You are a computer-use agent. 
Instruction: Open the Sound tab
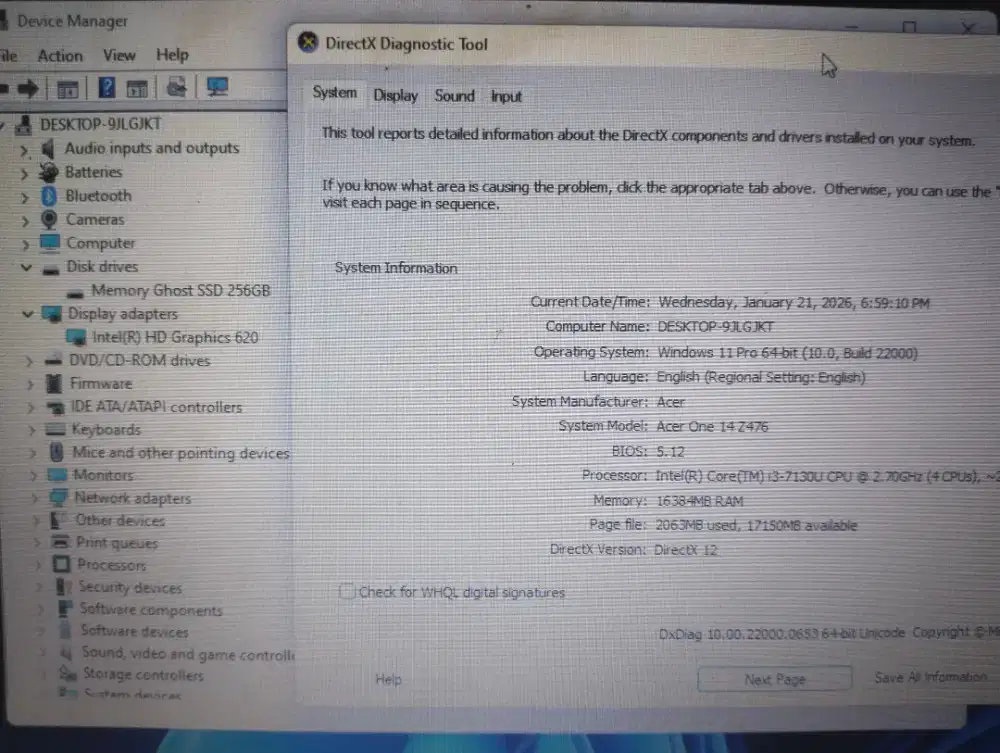coord(454,95)
